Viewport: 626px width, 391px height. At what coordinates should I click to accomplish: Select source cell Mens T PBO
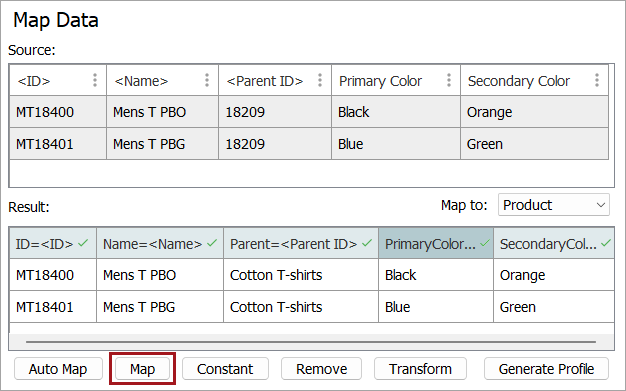[x=162, y=112]
